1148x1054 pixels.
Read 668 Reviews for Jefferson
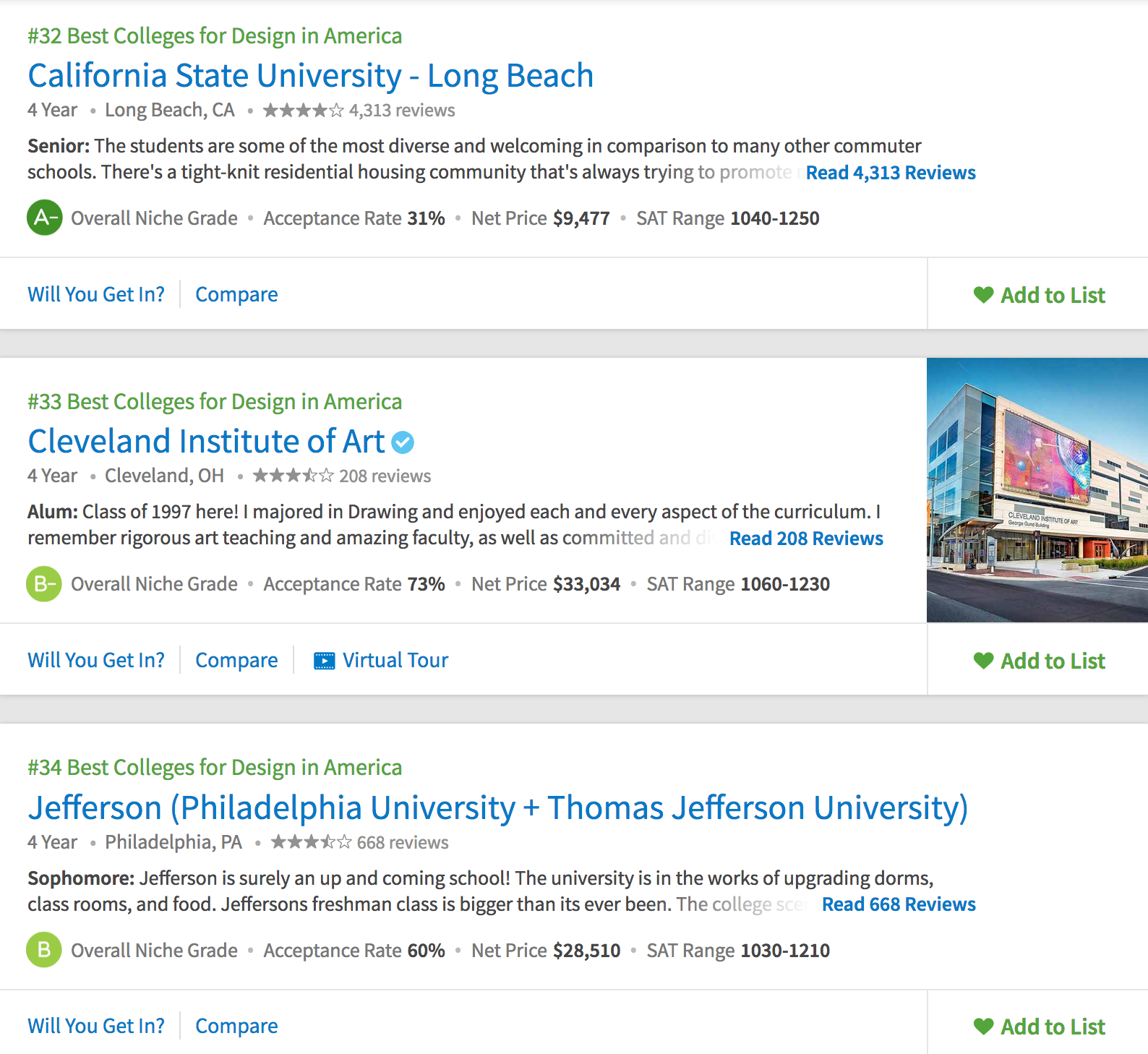[x=899, y=904]
